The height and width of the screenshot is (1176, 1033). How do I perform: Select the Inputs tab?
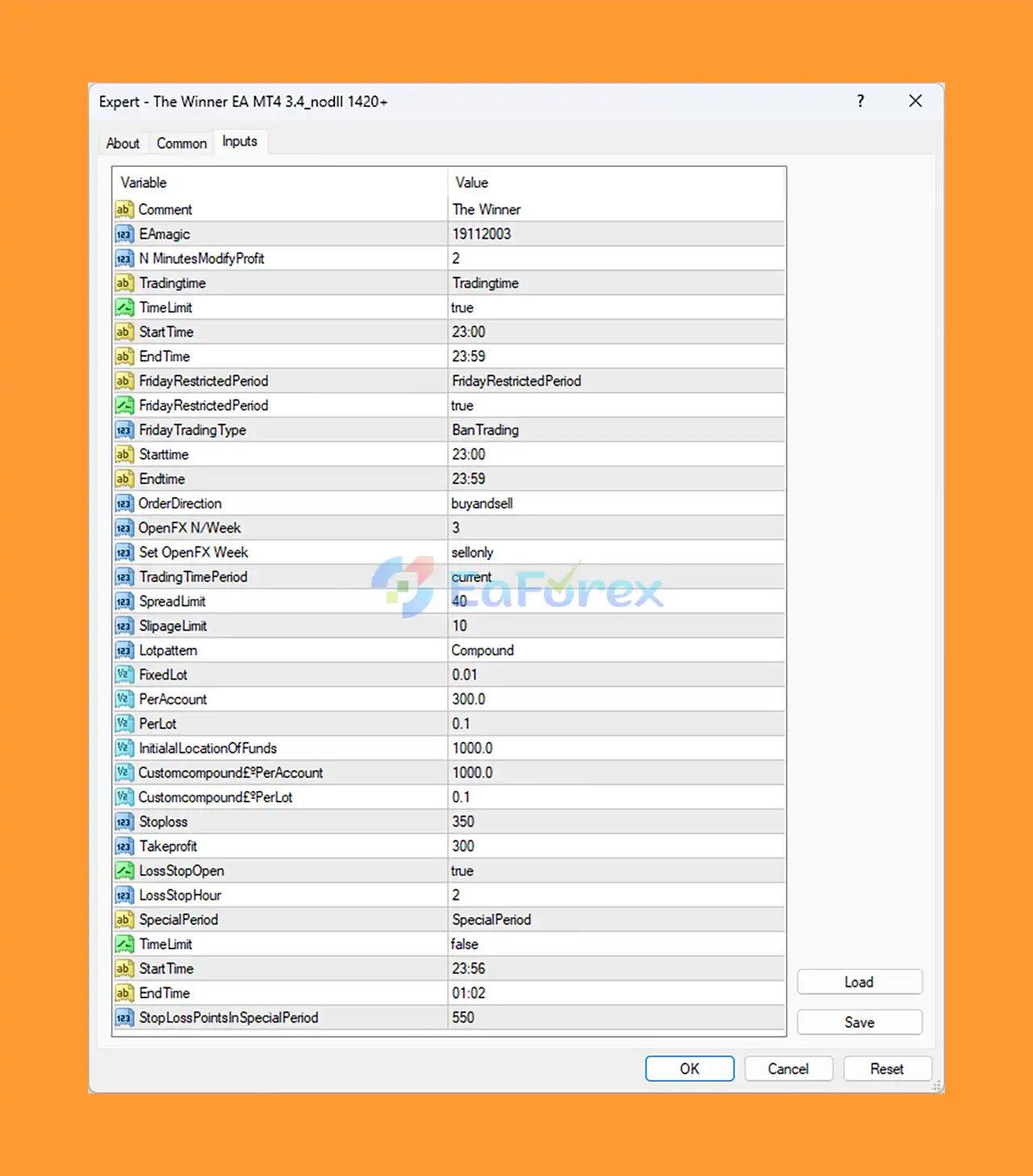(240, 141)
